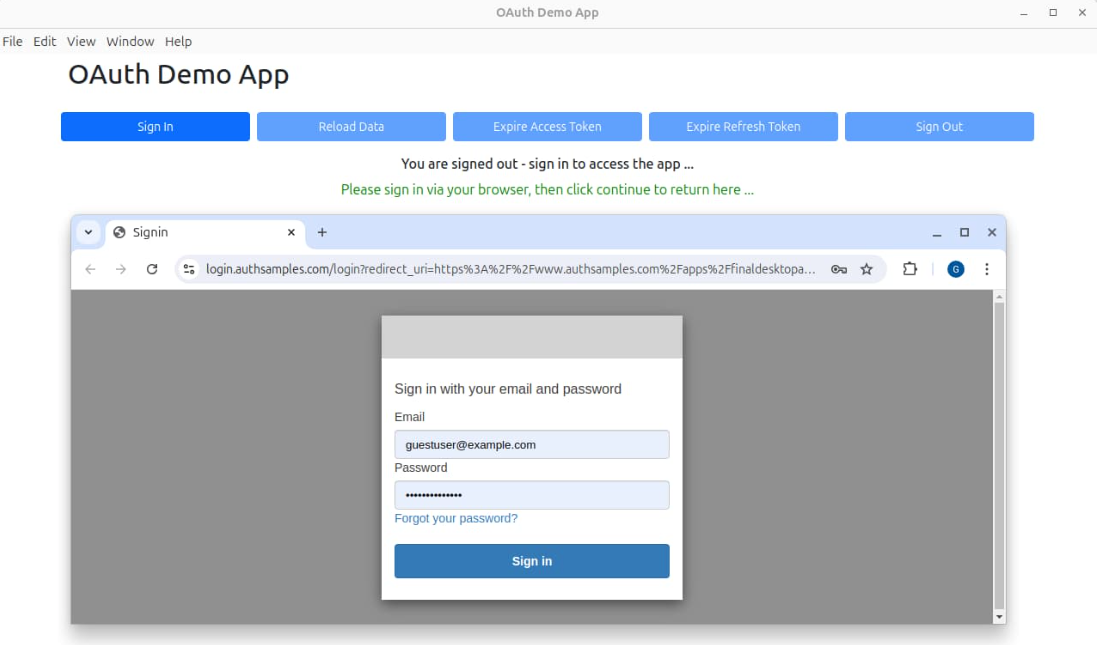Click the Reload Data button
This screenshot has width=1097, height=645.
coord(351,127)
